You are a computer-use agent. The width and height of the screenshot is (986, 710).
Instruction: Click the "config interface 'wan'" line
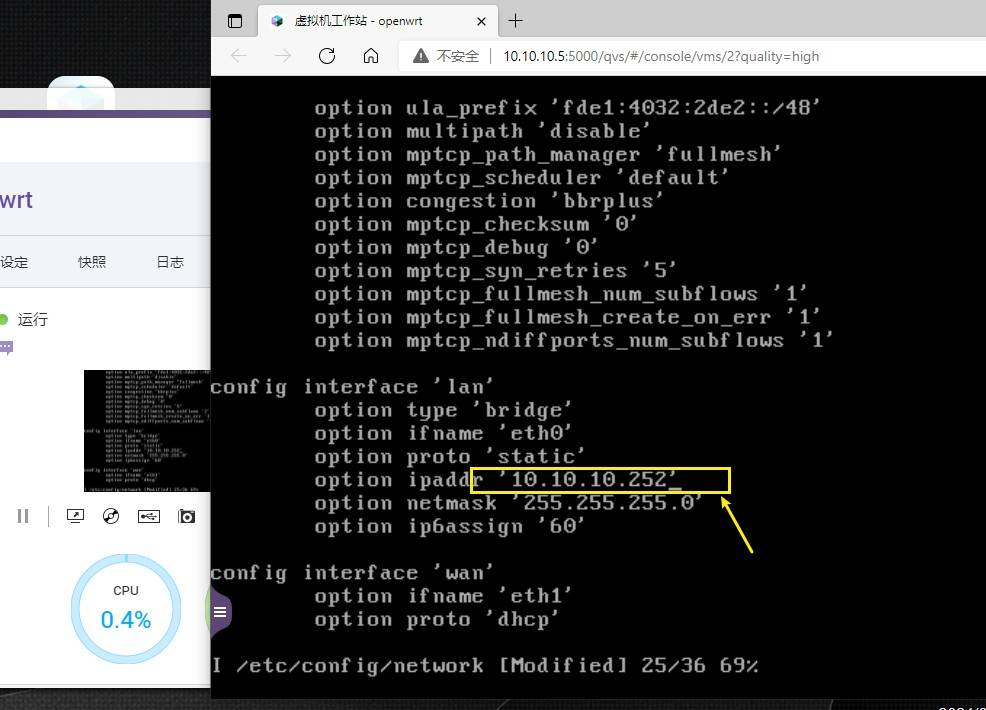[x=352, y=573]
